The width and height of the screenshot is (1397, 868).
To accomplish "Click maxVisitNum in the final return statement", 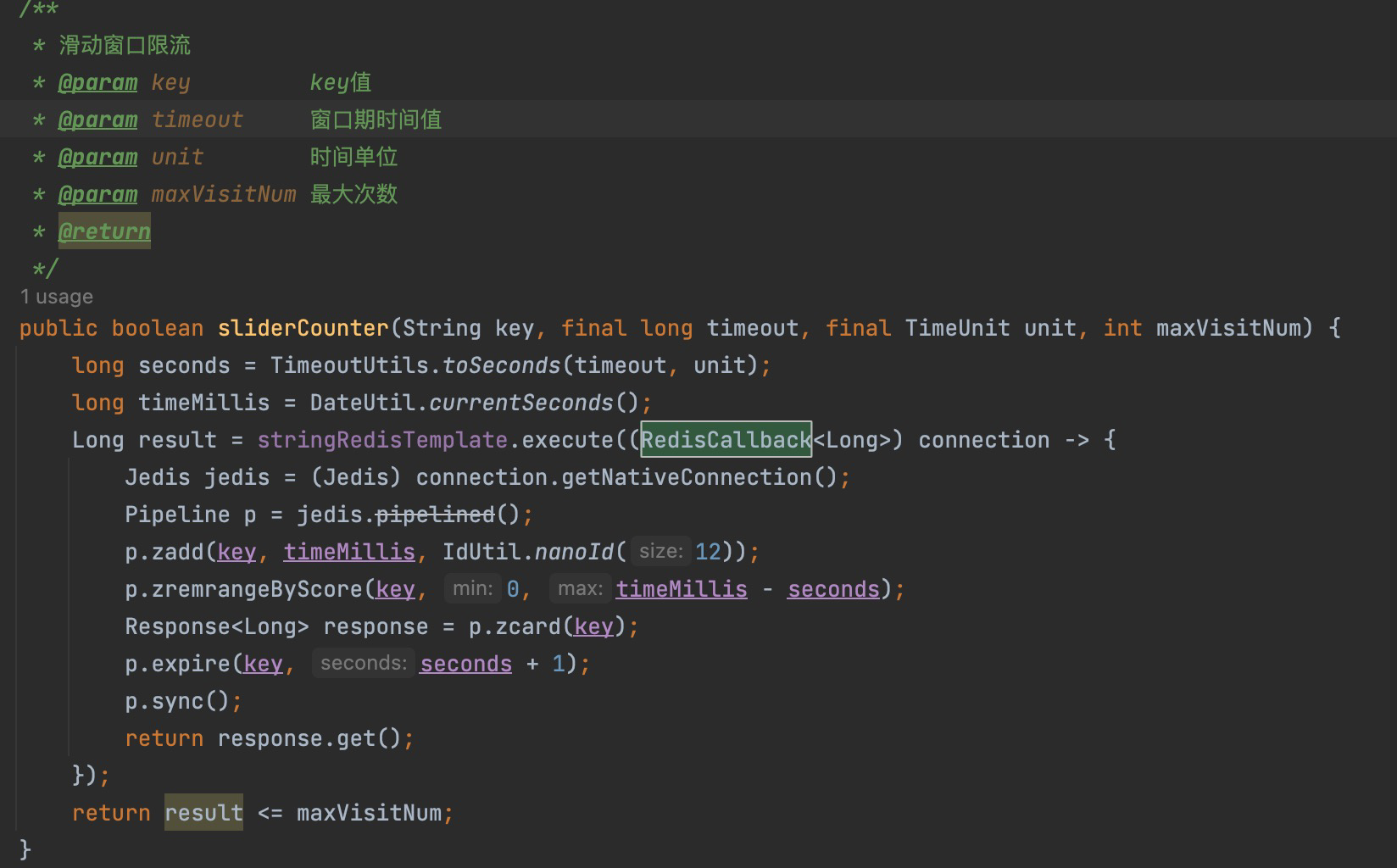I will pyautogui.click(x=369, y=813).
